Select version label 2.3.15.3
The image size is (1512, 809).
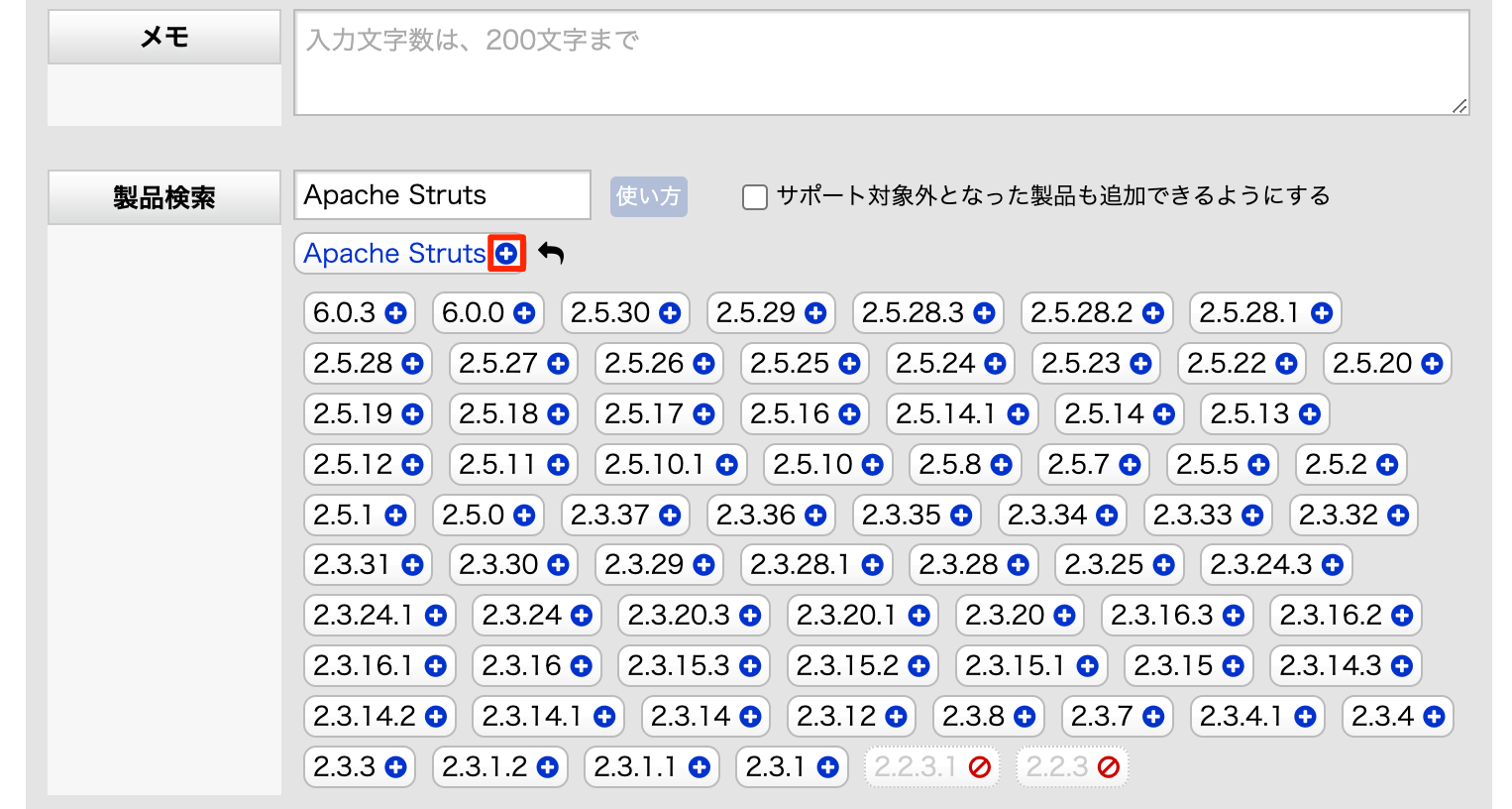(679, 666)
